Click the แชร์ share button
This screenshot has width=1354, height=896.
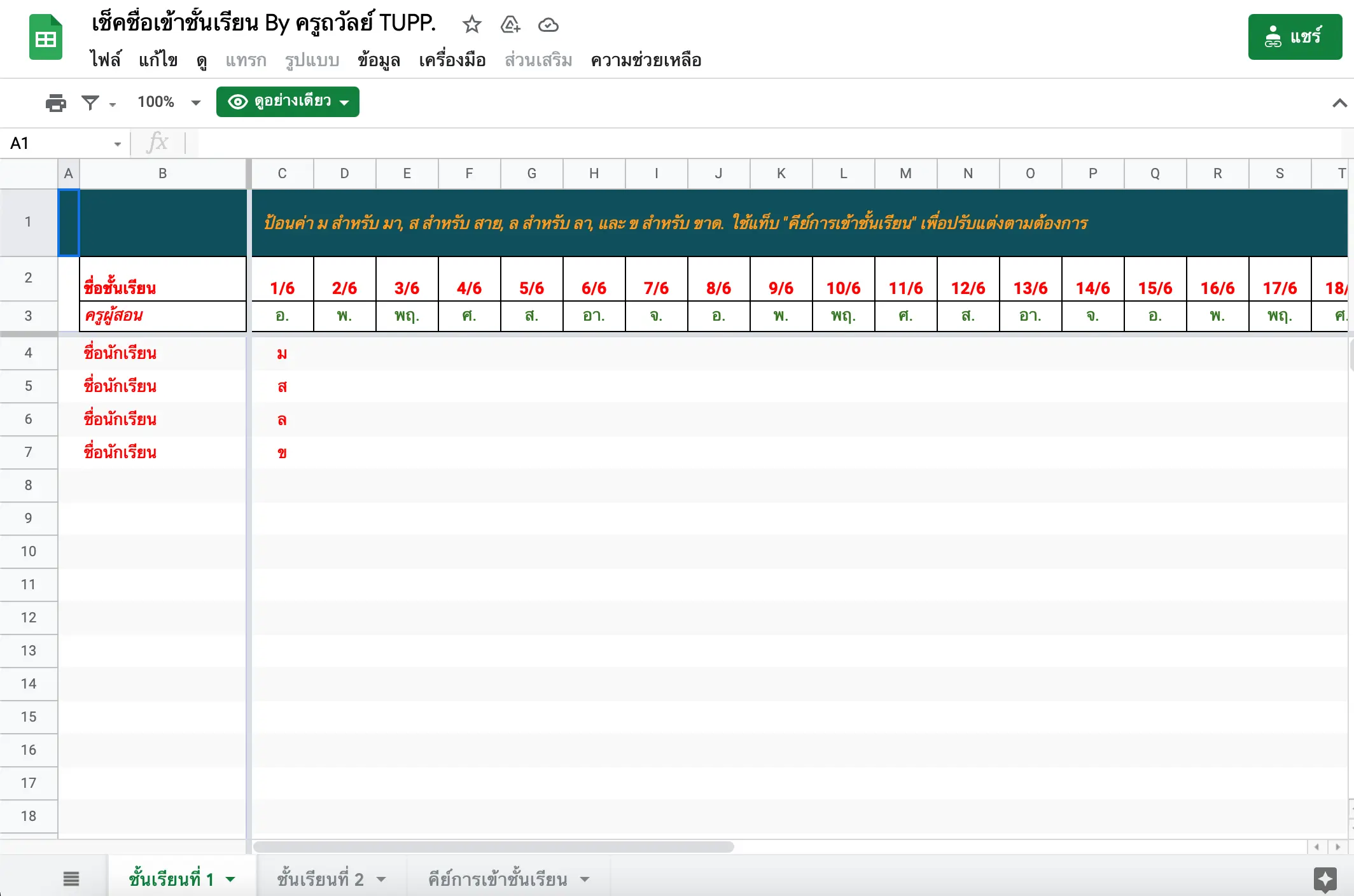coord(1295,37)
